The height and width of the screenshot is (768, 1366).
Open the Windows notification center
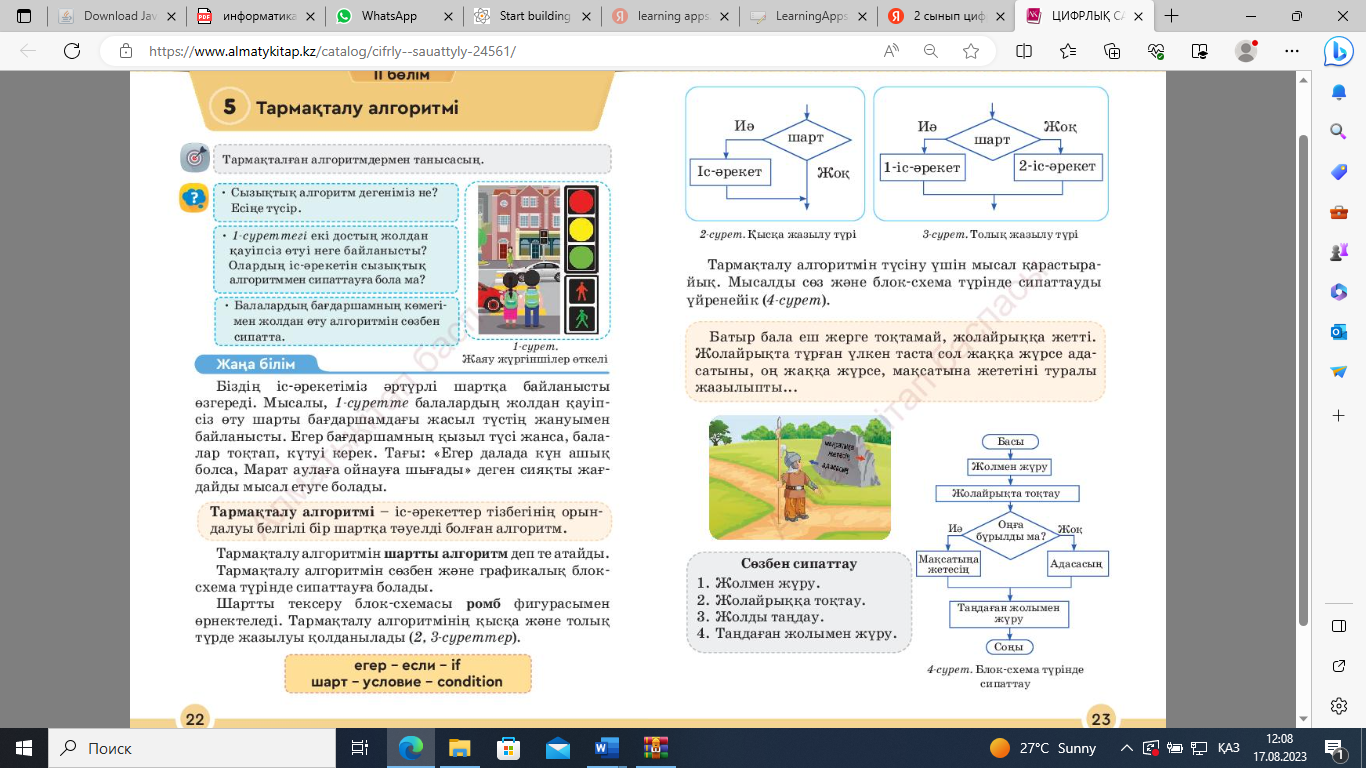pos(1333,748)
